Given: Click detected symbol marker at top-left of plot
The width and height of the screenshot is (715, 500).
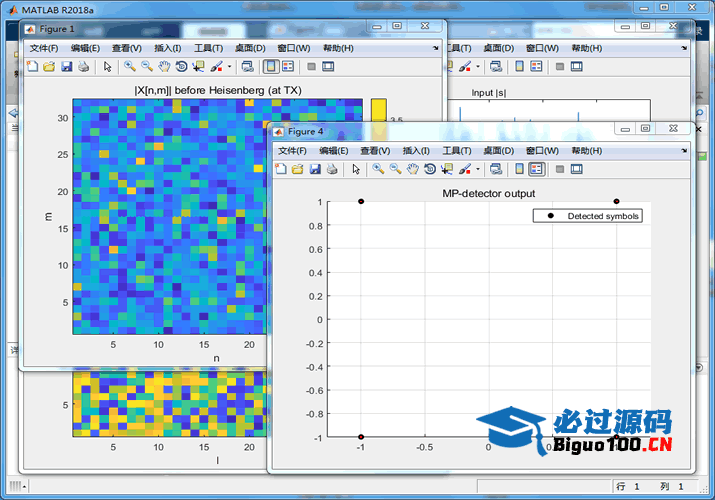Looking at the screenshot, I should [361, 201].
